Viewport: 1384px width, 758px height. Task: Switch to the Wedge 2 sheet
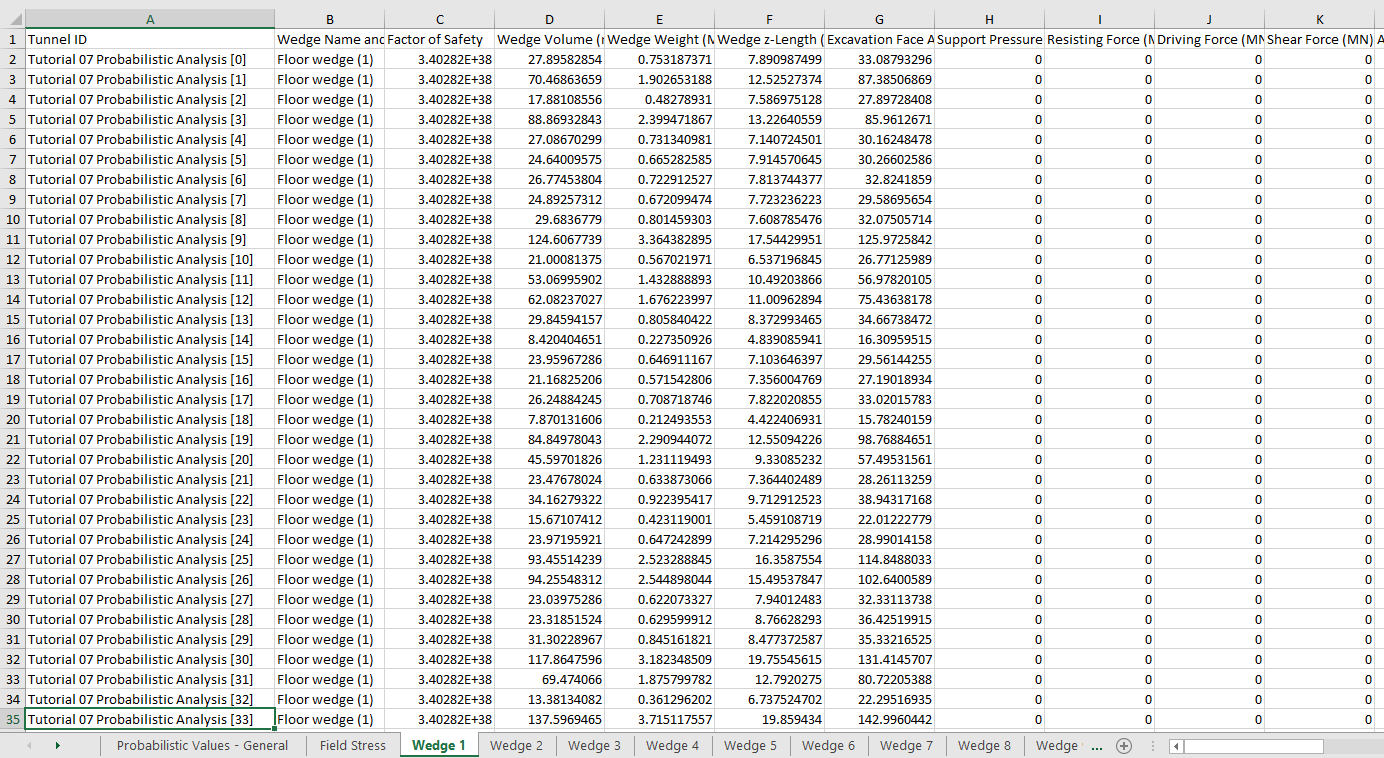point(517,746)
